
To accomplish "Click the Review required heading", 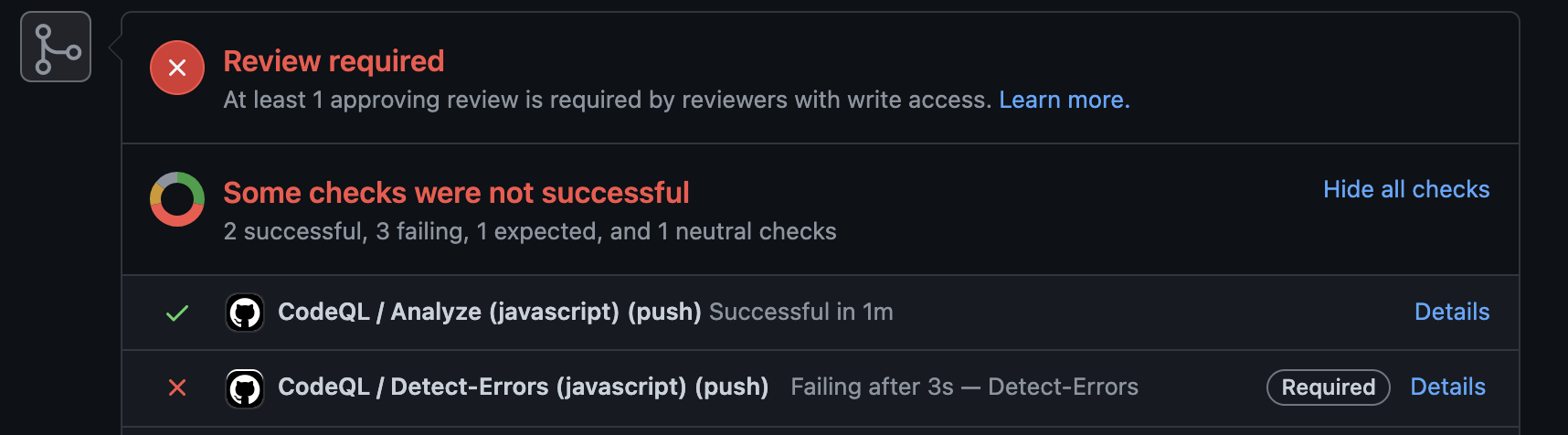I will pos(334,61).
